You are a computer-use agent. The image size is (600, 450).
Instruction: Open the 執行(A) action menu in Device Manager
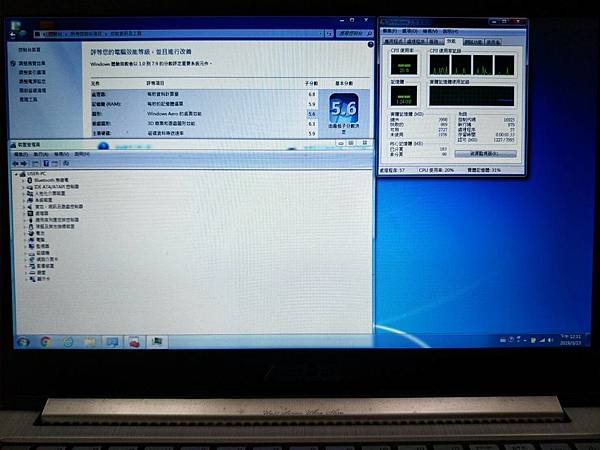coord(41,154)
